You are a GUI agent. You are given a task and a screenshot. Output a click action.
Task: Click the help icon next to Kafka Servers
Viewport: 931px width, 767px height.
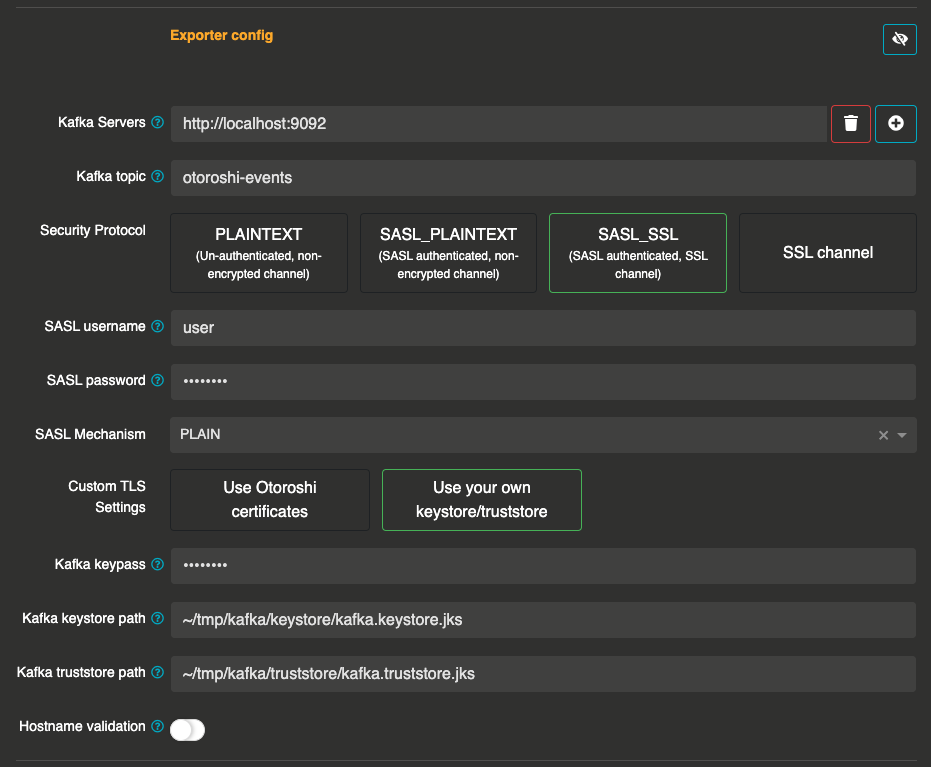pyautogui.click(x=157, y=123)
